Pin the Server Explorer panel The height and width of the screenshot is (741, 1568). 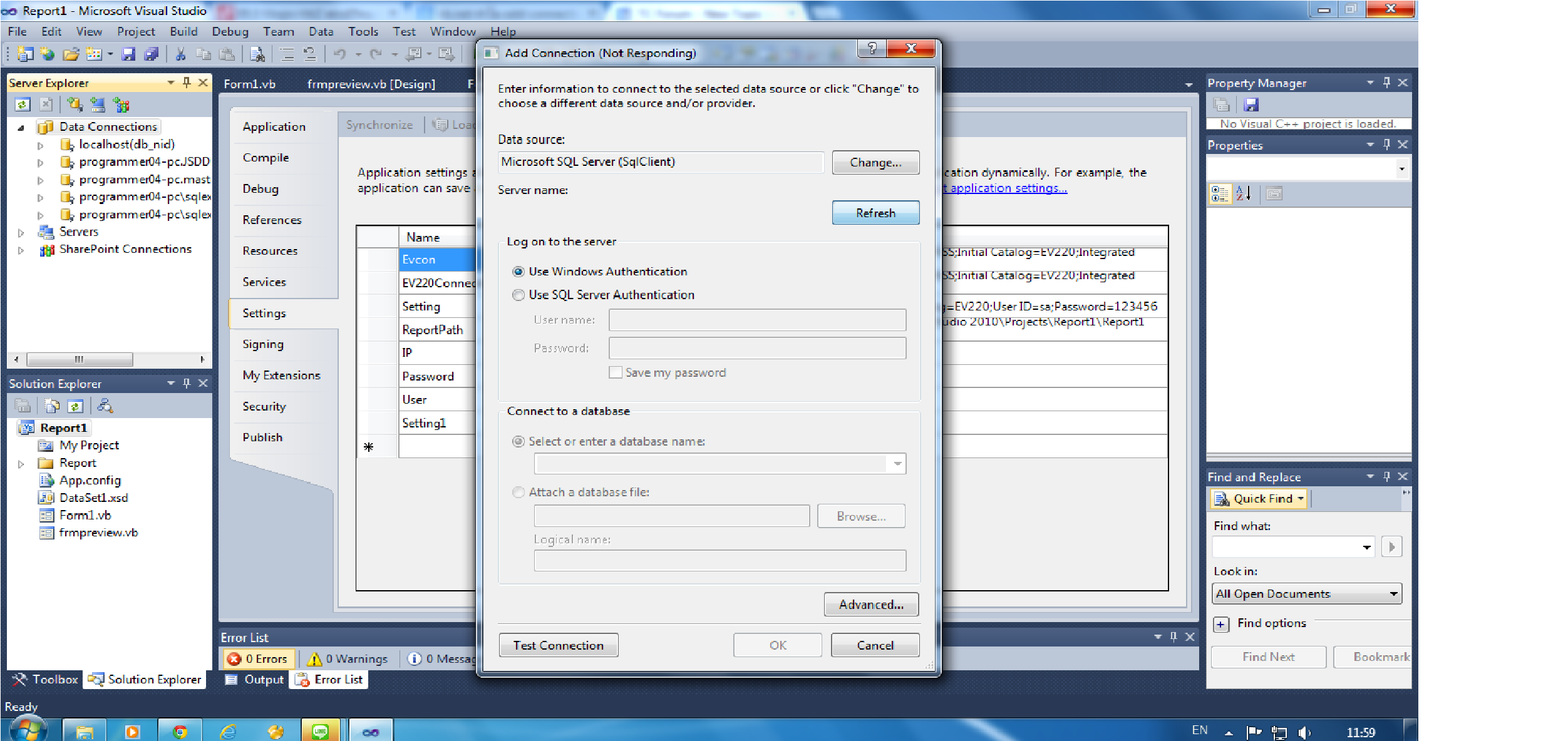click(x=187, y=83)
